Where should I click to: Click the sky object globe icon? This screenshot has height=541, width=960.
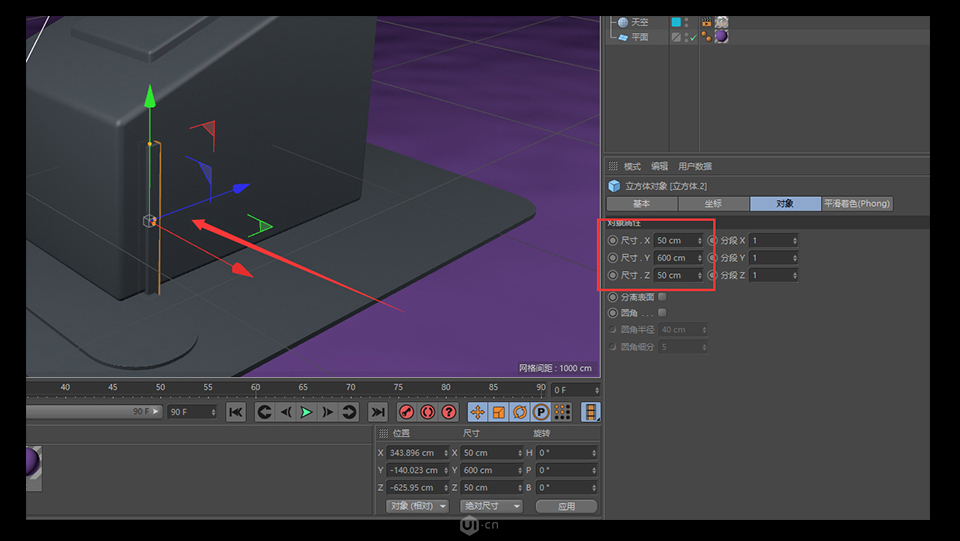623,22
